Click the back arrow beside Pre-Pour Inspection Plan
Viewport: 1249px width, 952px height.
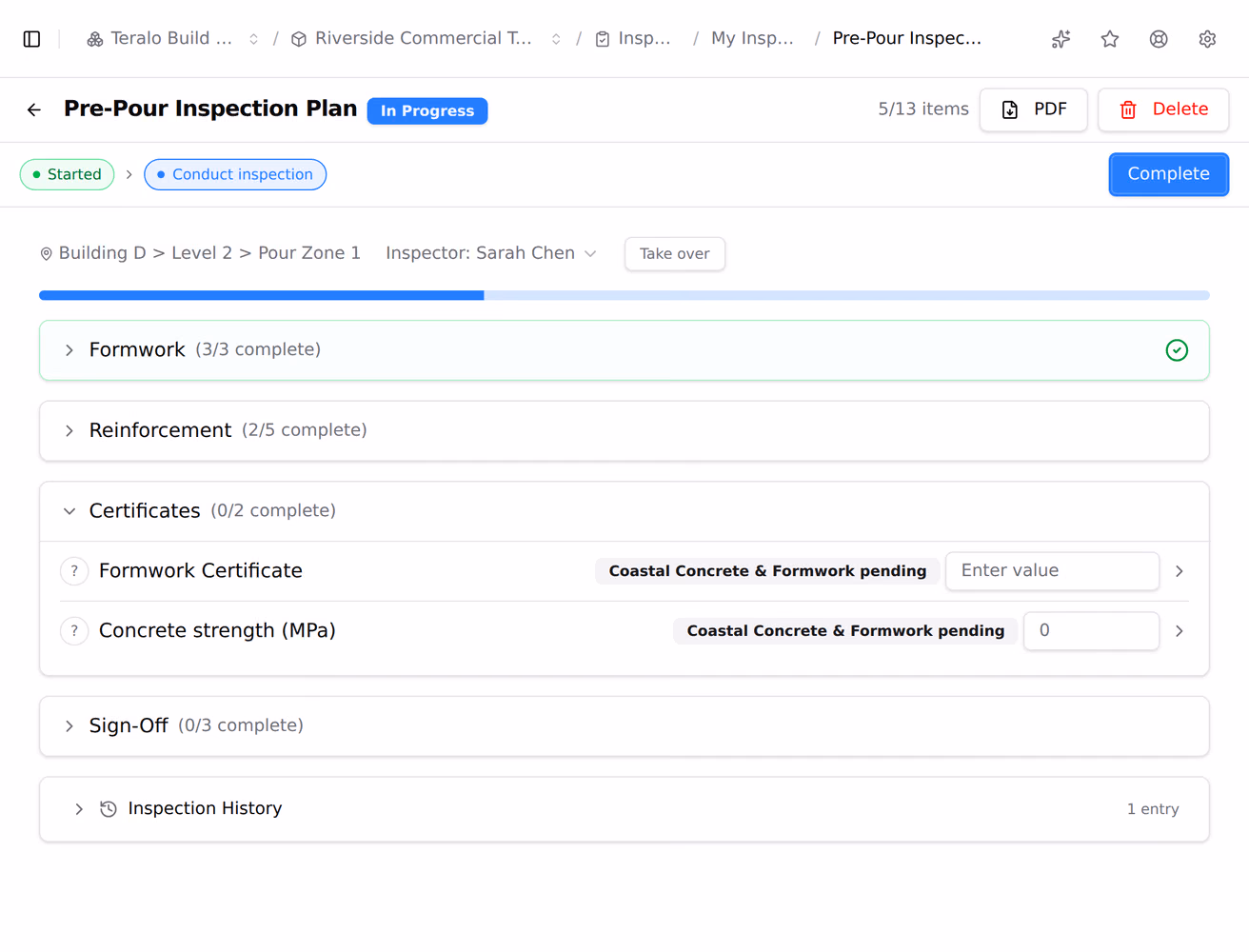tap(34, 110)
